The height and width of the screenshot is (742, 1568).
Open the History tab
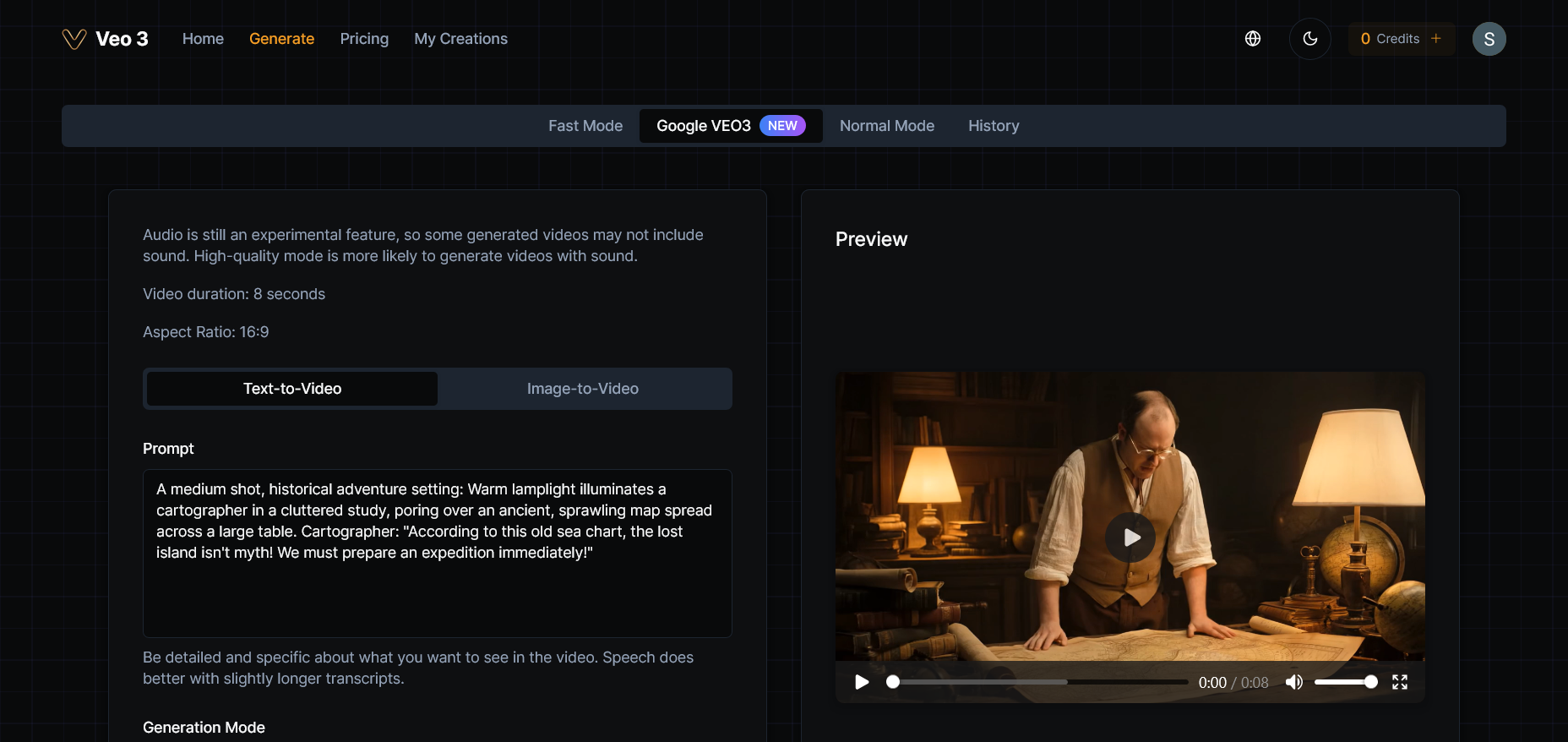pos(994,126)
